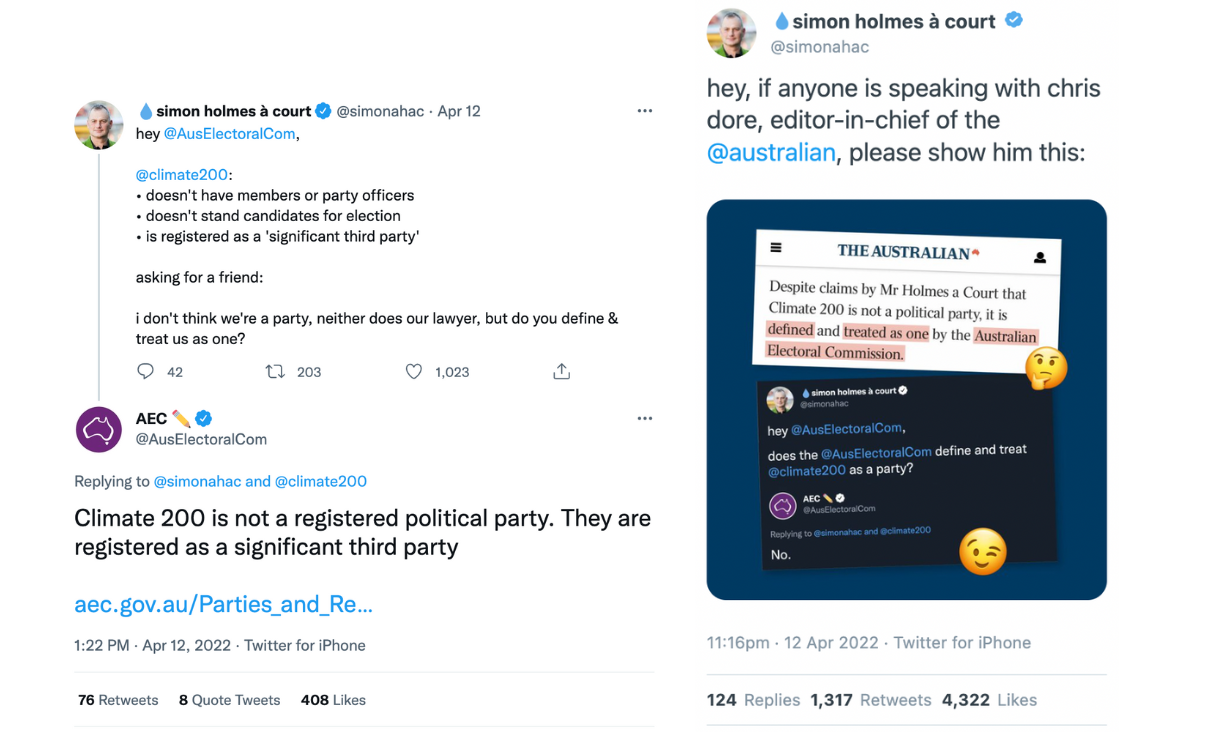Click the AEC profile avatar

click(x=99, y=430)
